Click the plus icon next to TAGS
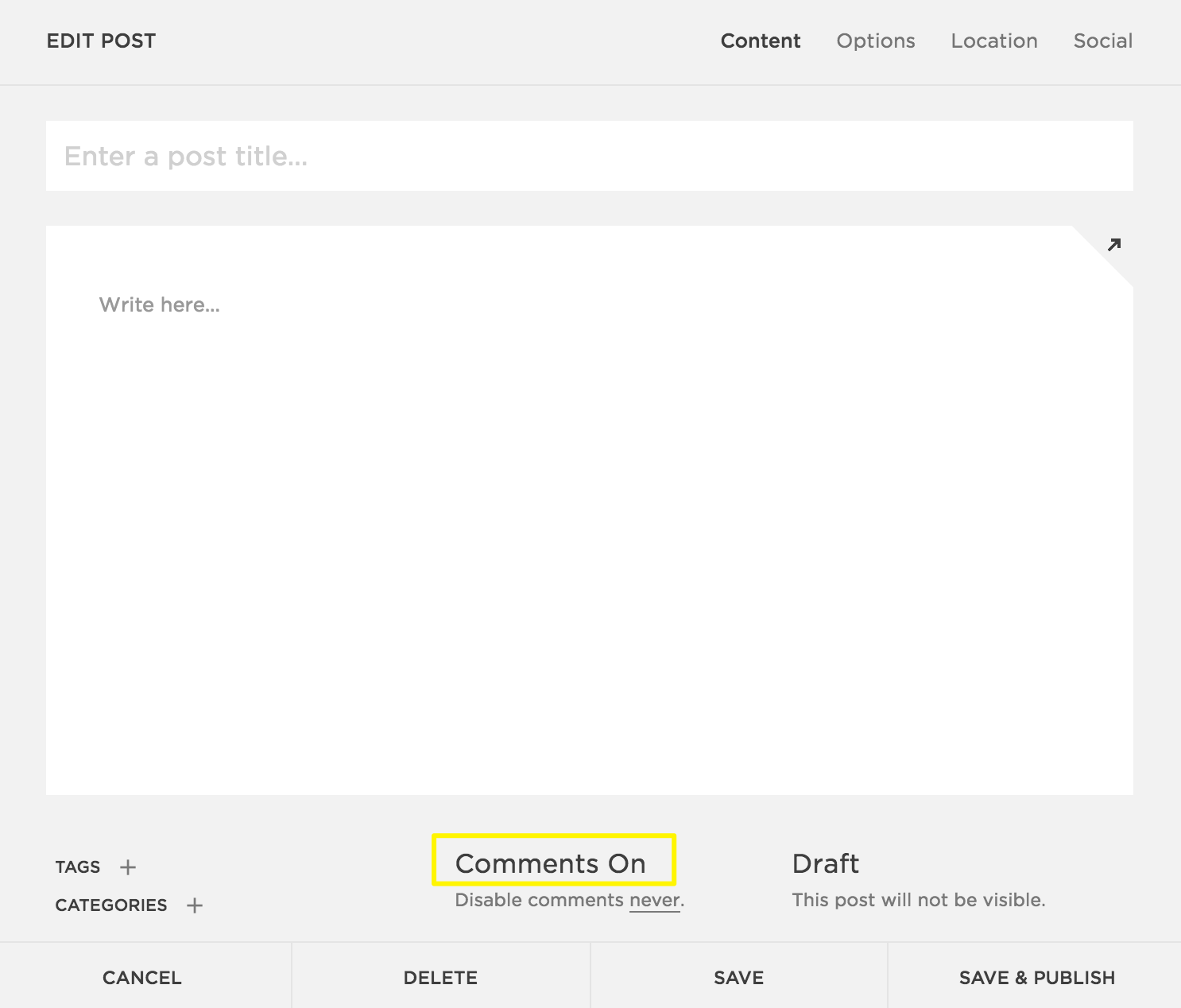The width and height of the screenshot is (1181, 1008). click(x=128, y=867)
